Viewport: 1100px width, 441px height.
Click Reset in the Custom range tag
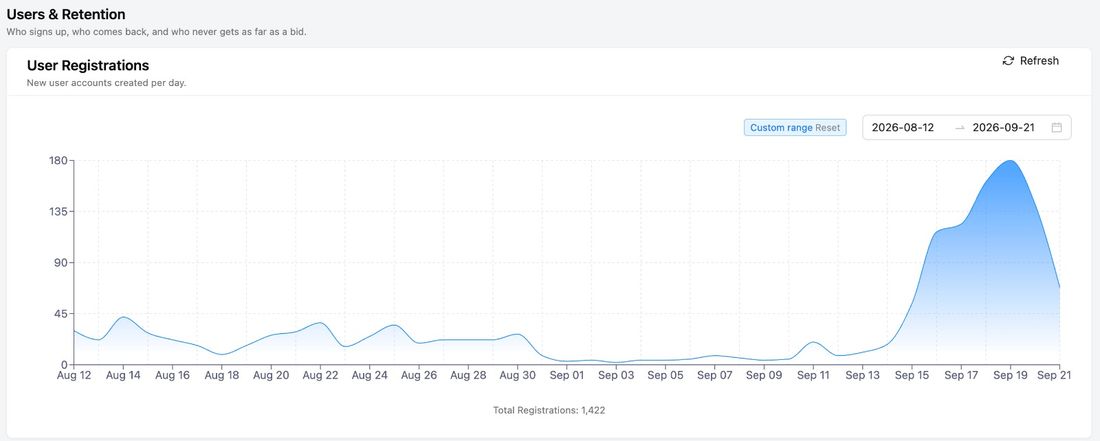(828, 128)
